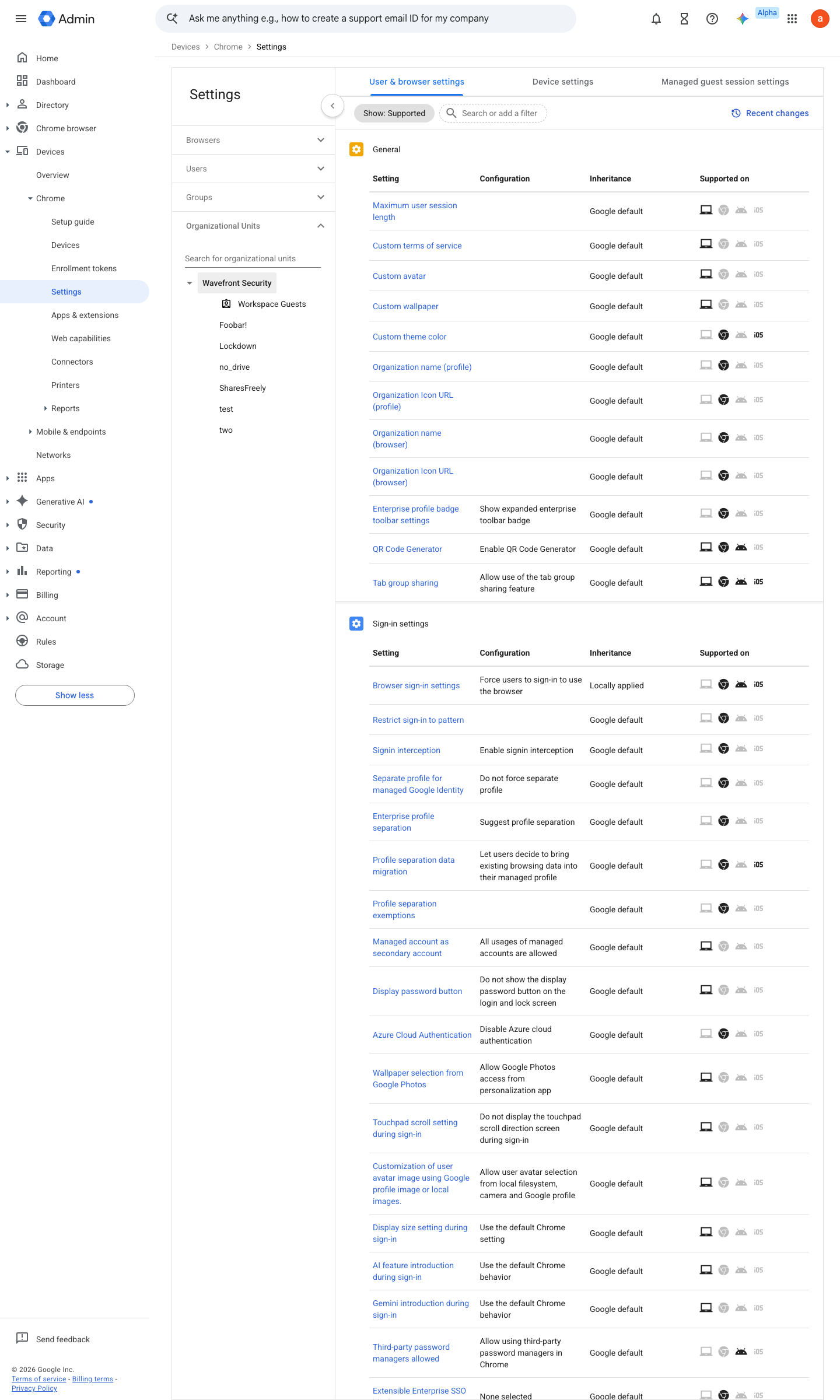Click the Sign-in settings gear icon
Screen dimensions: 840x1400
pyautogui.click(x=356, y=624)
